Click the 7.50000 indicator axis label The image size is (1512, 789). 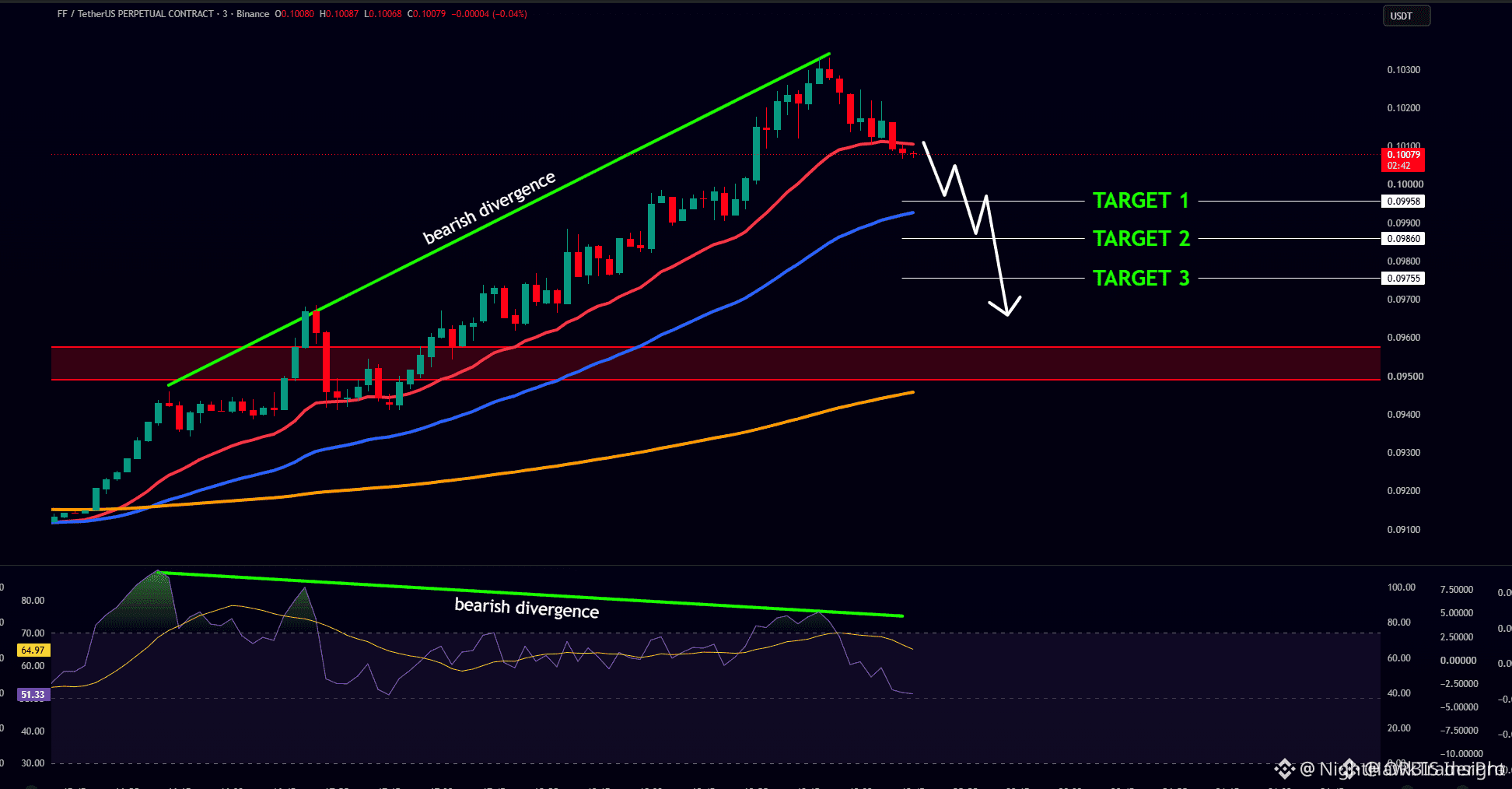(x=1457, y=590)
